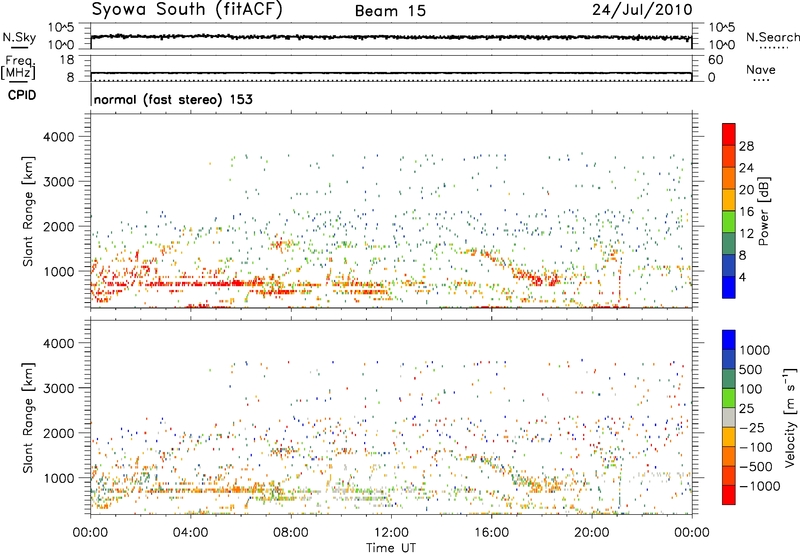This screenshot has width=800, height=554.
Task: Click the '16:00' time axis tick label
Action: (491, 533)
